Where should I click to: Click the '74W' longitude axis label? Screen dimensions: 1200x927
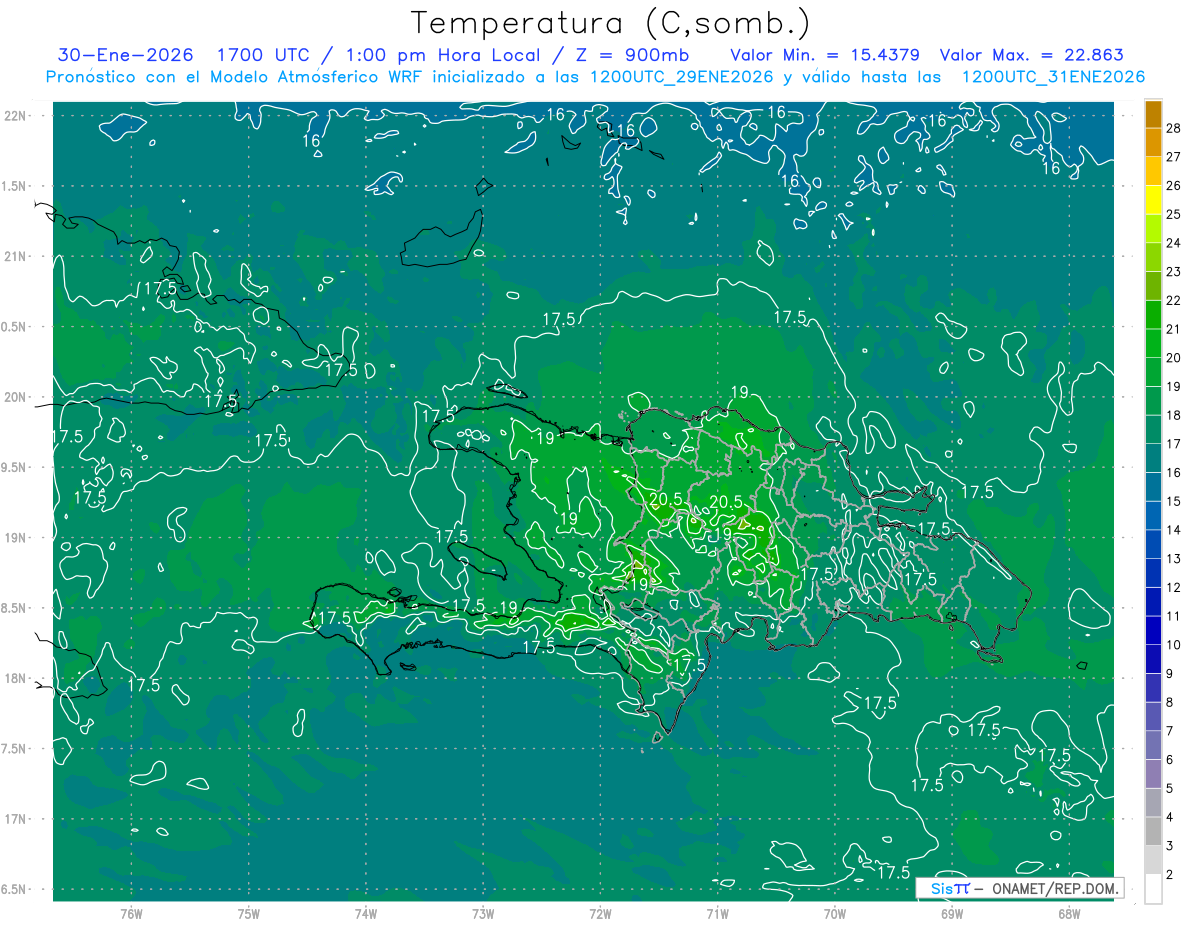click(365, 914)
